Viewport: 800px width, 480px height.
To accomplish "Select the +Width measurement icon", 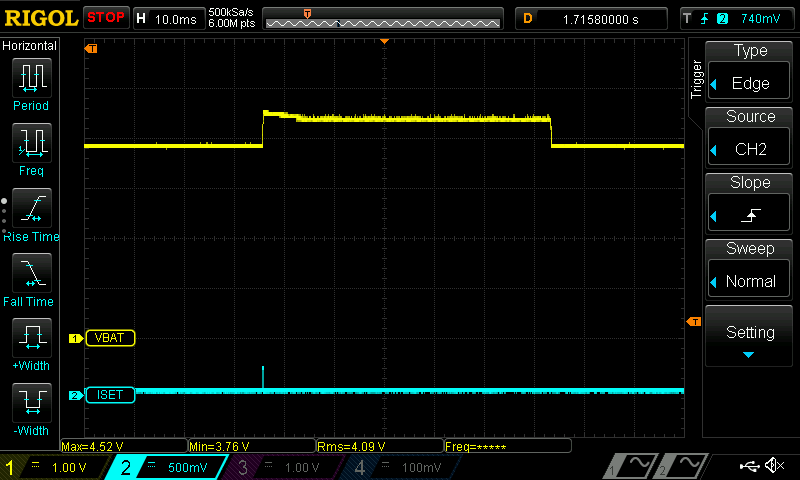I will click(x=32, y=338).
